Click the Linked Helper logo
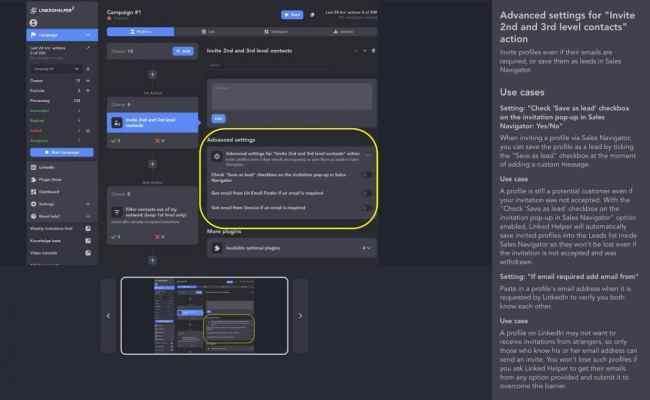The height and width of the screenshot is (400, 650). point(52,10)
